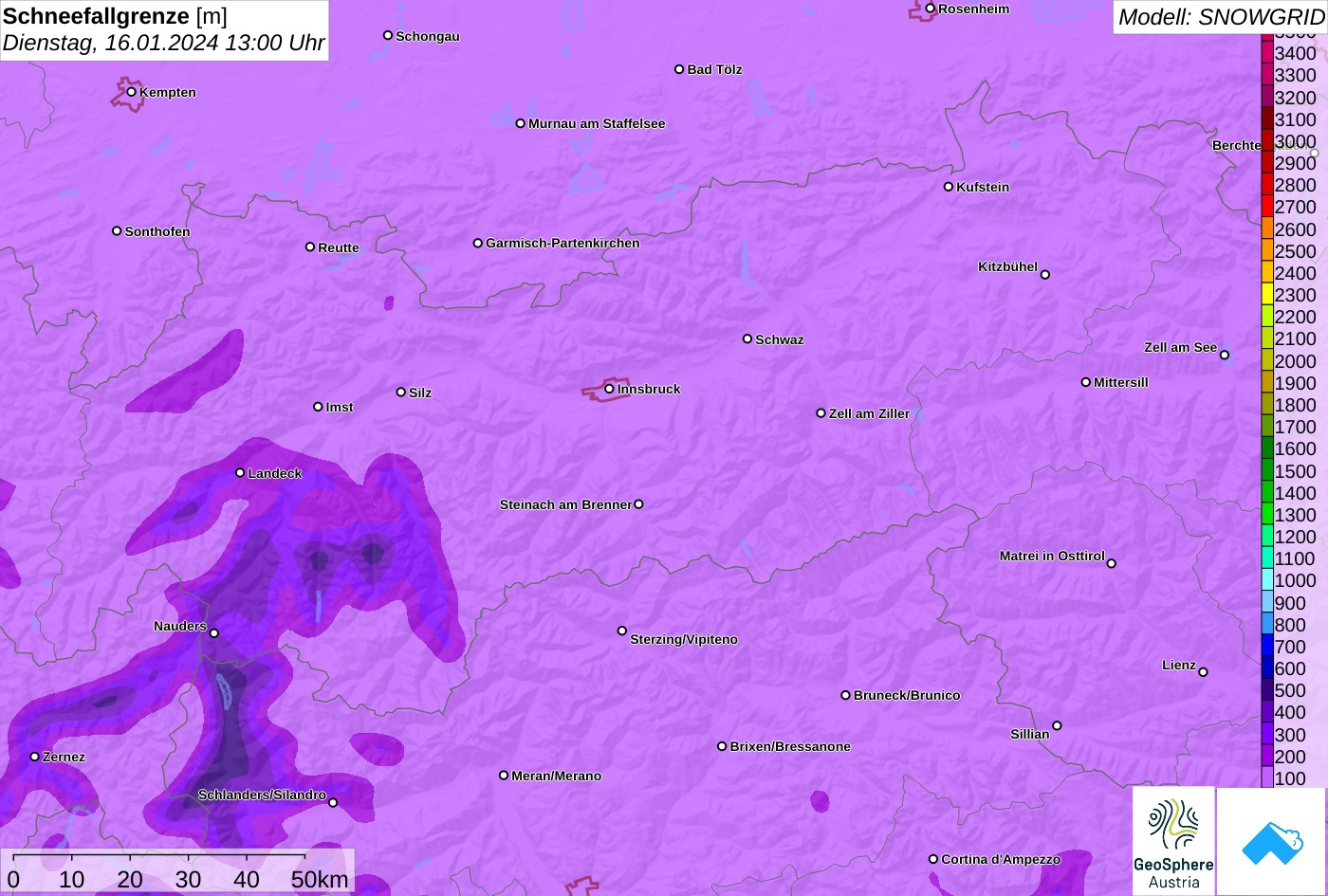Select the Bad Tölz location dot
Image resolution: width=1328 pixels, height=896 pixels.
679,69
